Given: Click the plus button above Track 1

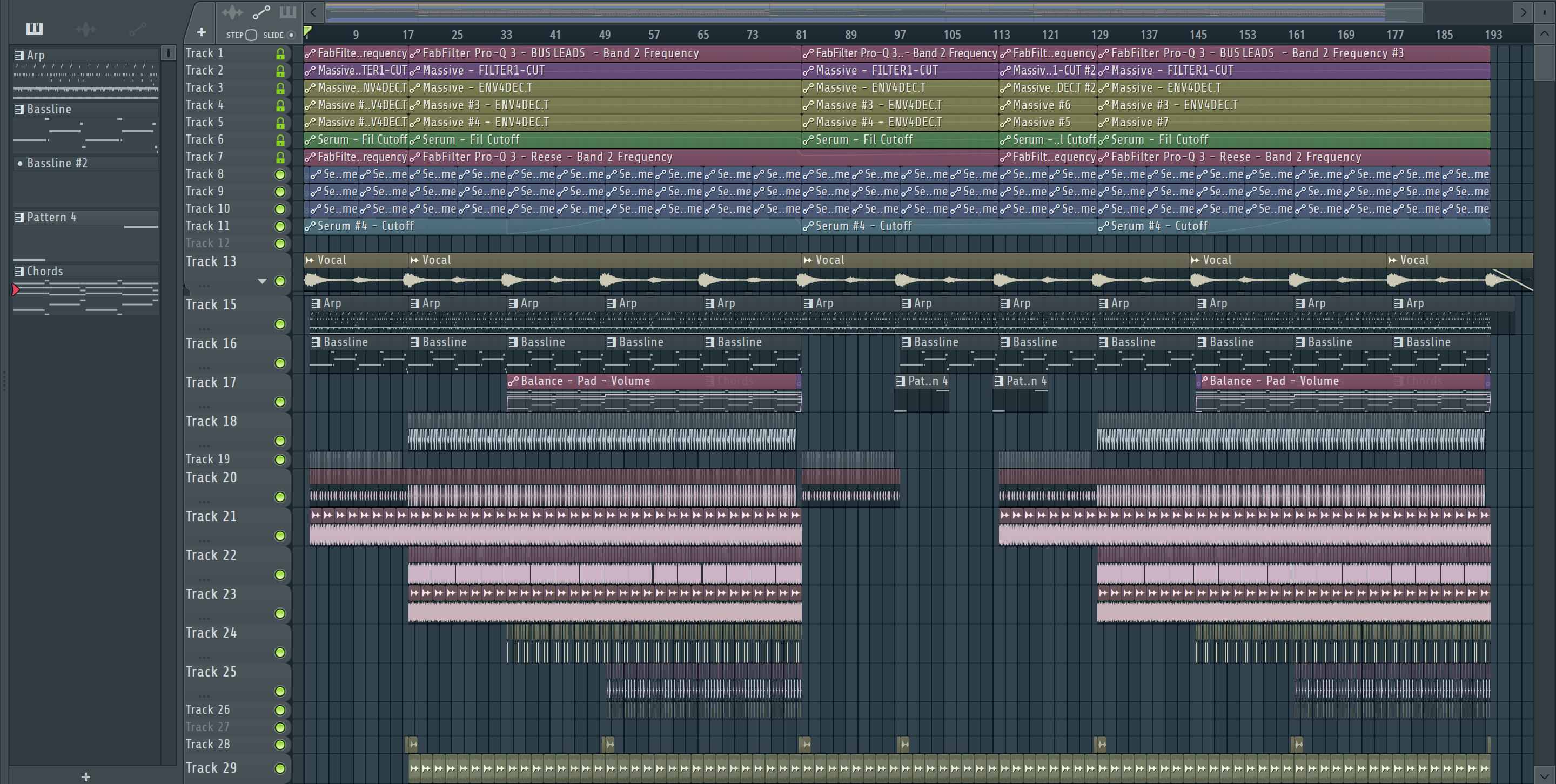Looking at the screenshot, I should (201, 32).
